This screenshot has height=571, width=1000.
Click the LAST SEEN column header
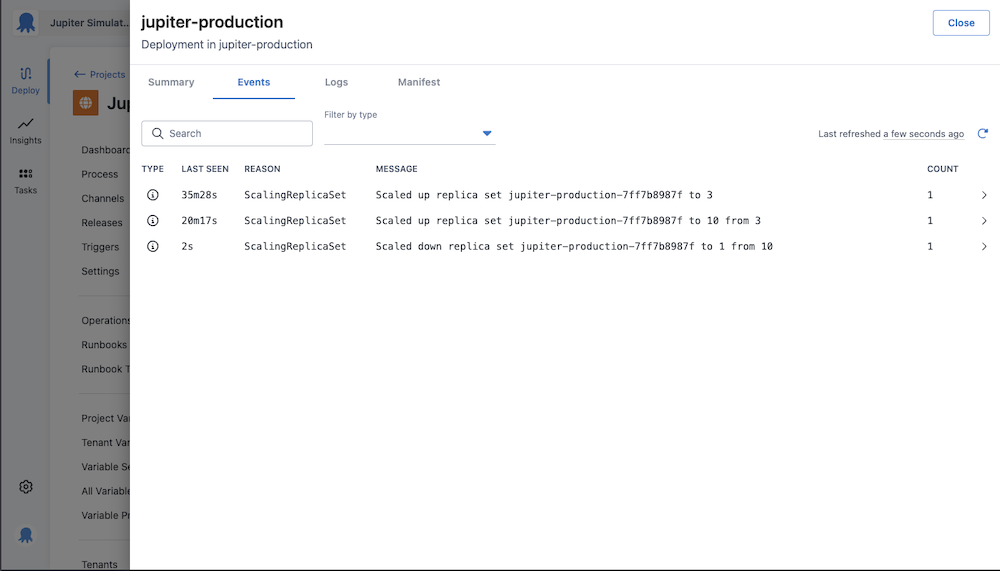pyautogui.click(x=205, y=169)
